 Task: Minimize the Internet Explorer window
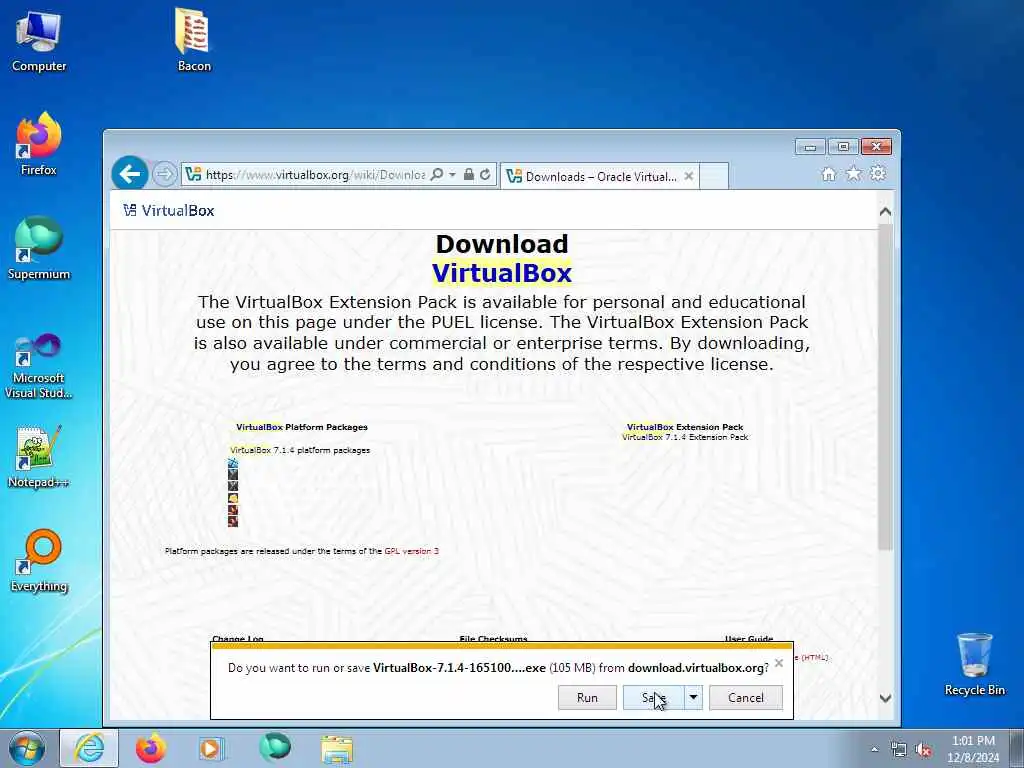point(810,147)
